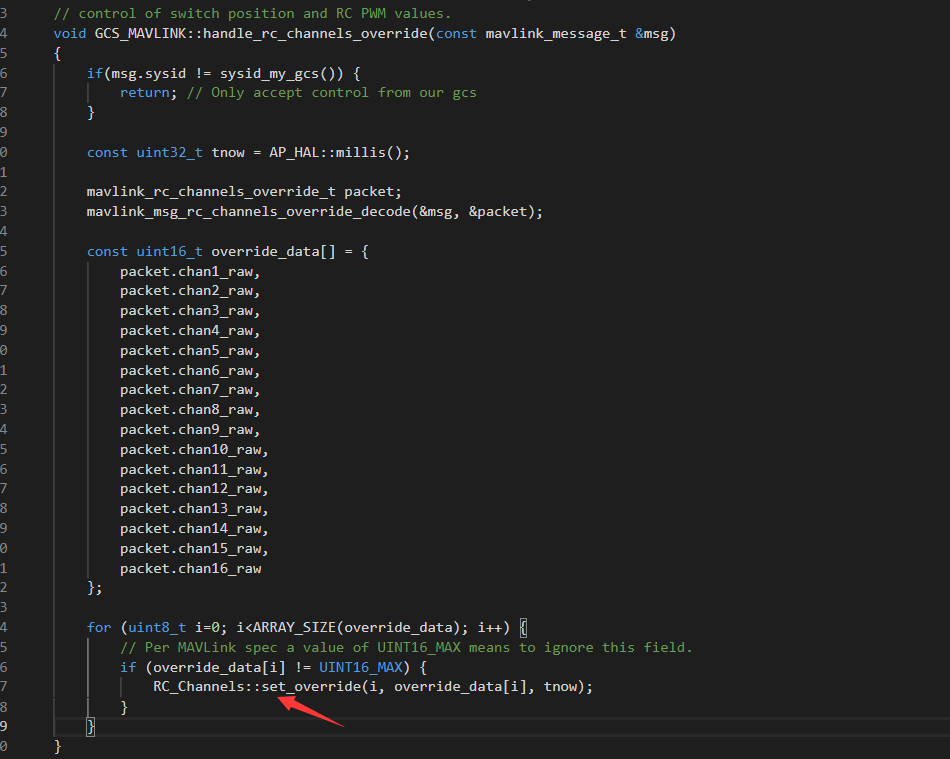The image size is (950, 759).
Task: Click ARRAY_SIZE(override_data) in the for loop
Action: 355,628
